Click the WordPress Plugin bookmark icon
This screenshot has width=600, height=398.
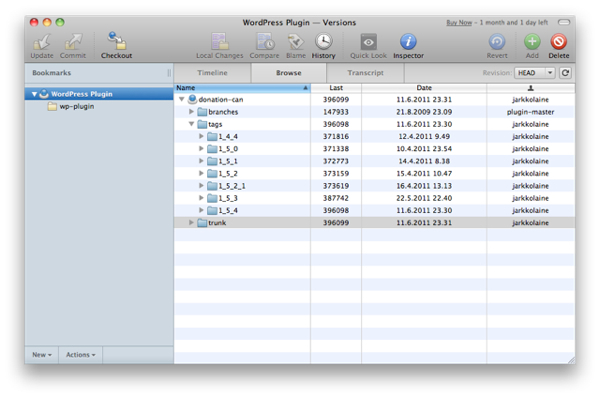click(44, 94)
